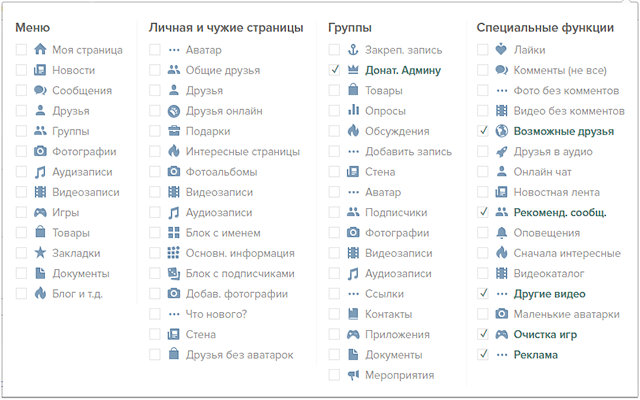Click the newspaper icon next to Новости
Image resolution: width=640 pixels, height=400 pixels.
click(40, 70)
